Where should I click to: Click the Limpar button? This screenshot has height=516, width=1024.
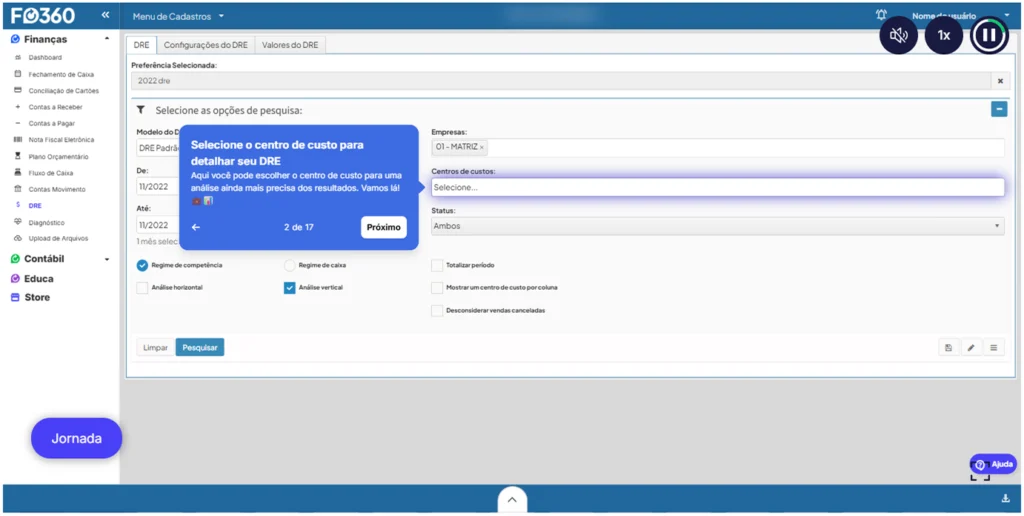point(155,347)
